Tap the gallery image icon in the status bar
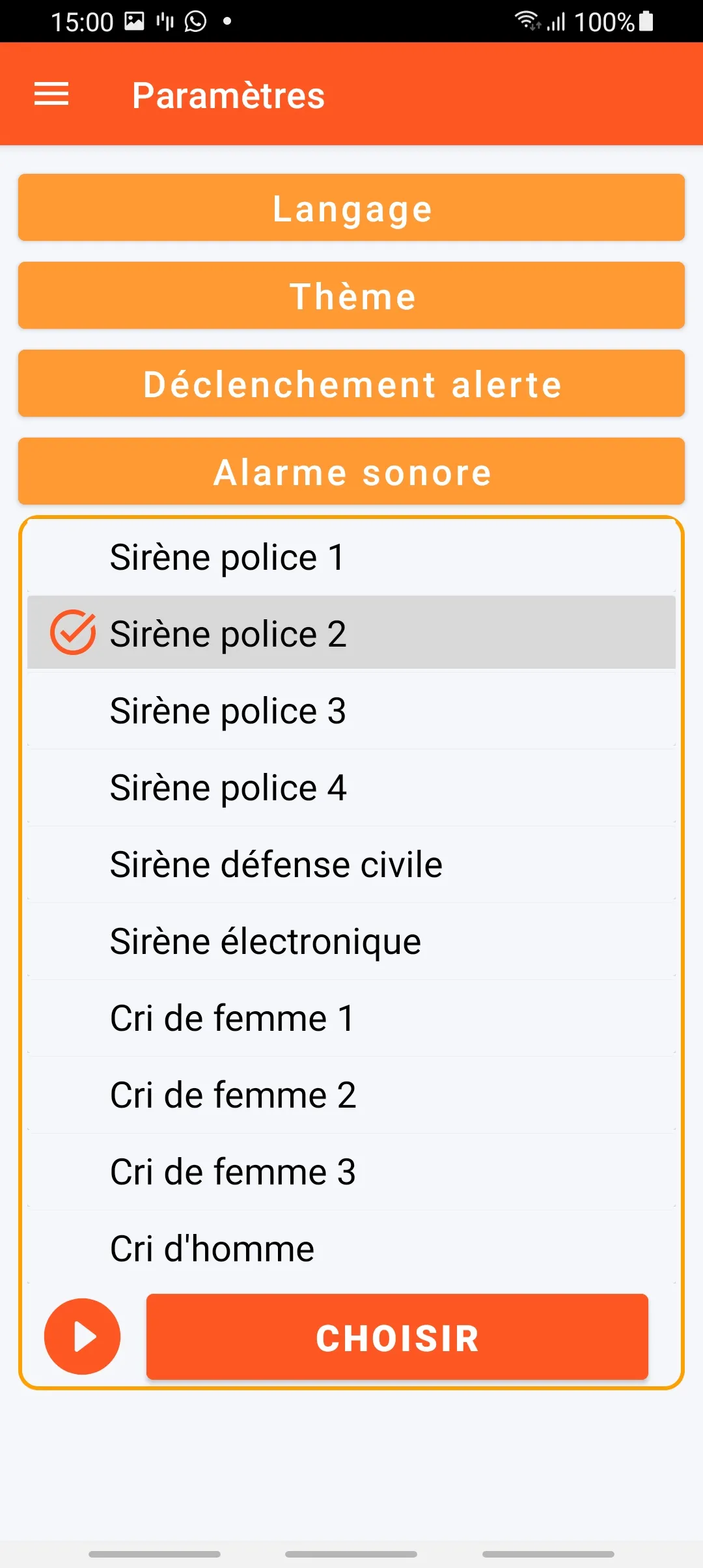The height and width of the screenshot is (1568, 703). coord(134,21)
